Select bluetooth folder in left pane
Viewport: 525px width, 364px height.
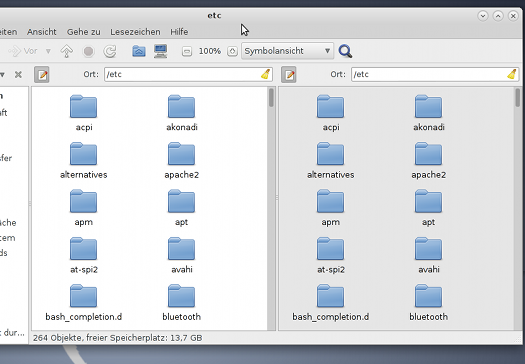(181, 302)
